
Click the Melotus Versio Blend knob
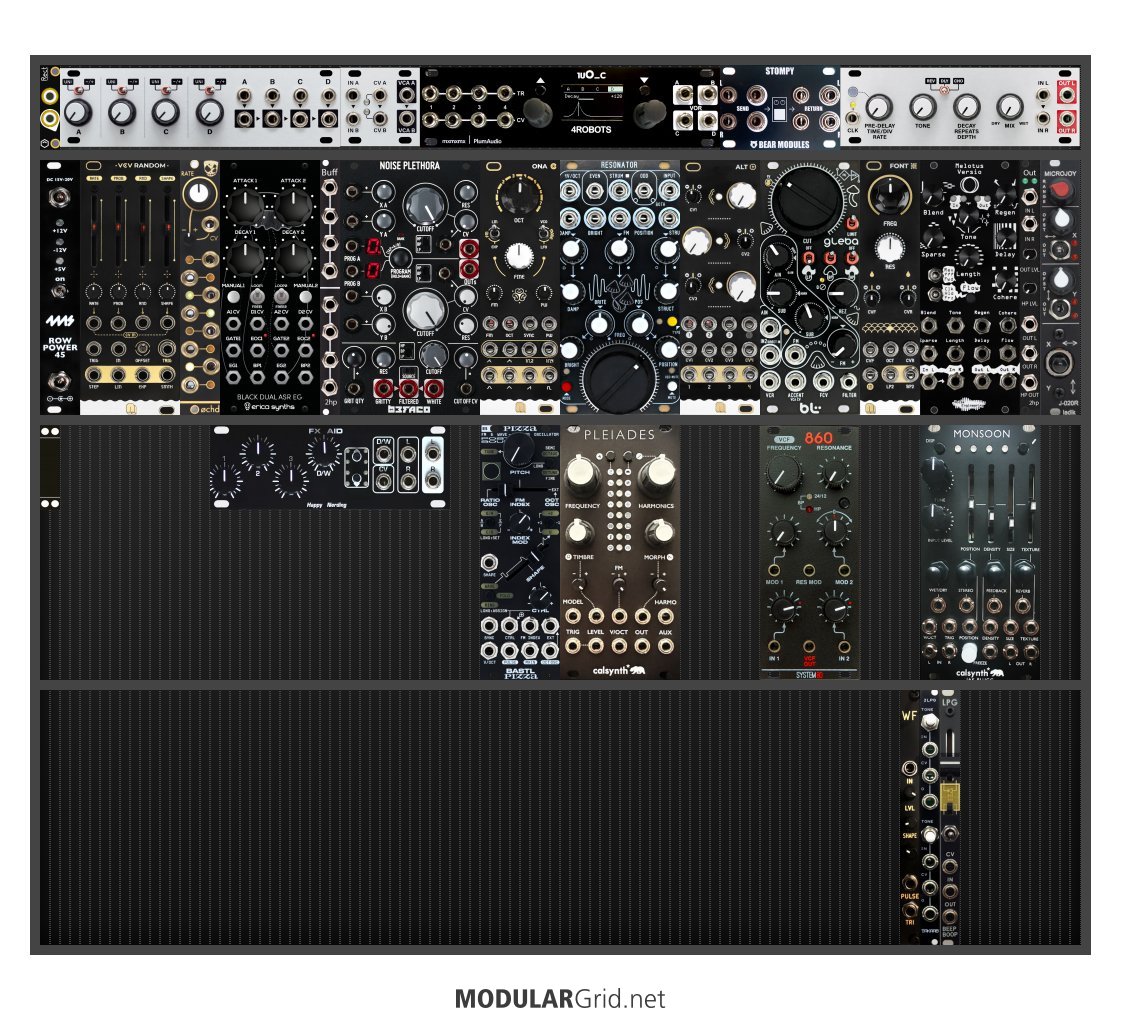point(932,196)
